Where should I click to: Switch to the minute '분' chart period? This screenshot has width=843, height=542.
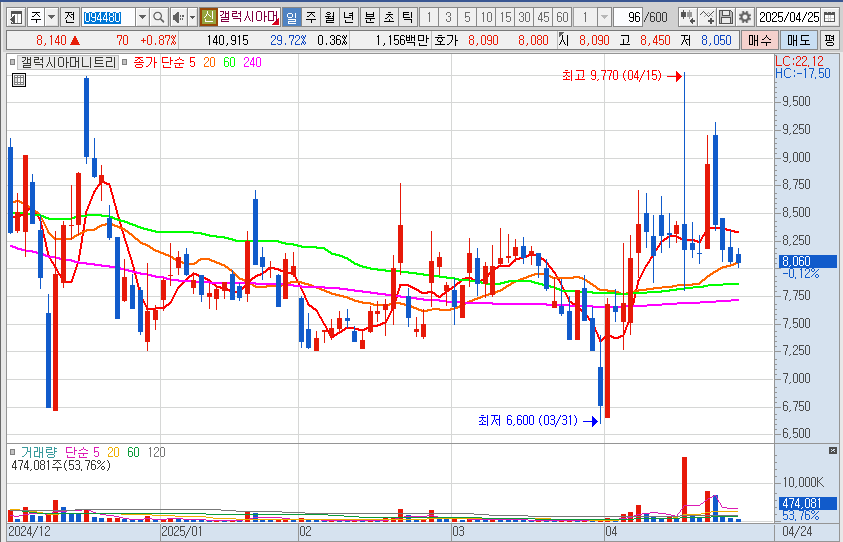tap(370, 18)
